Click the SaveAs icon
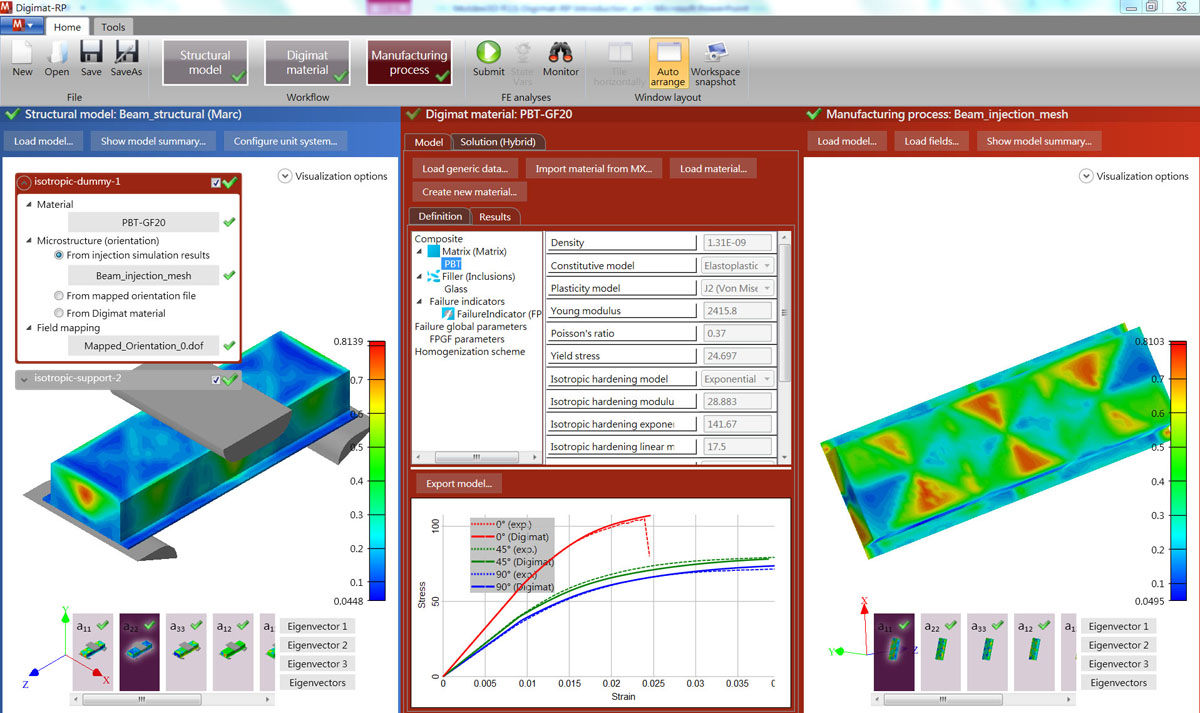1200x713 pixels. point(126,58)
